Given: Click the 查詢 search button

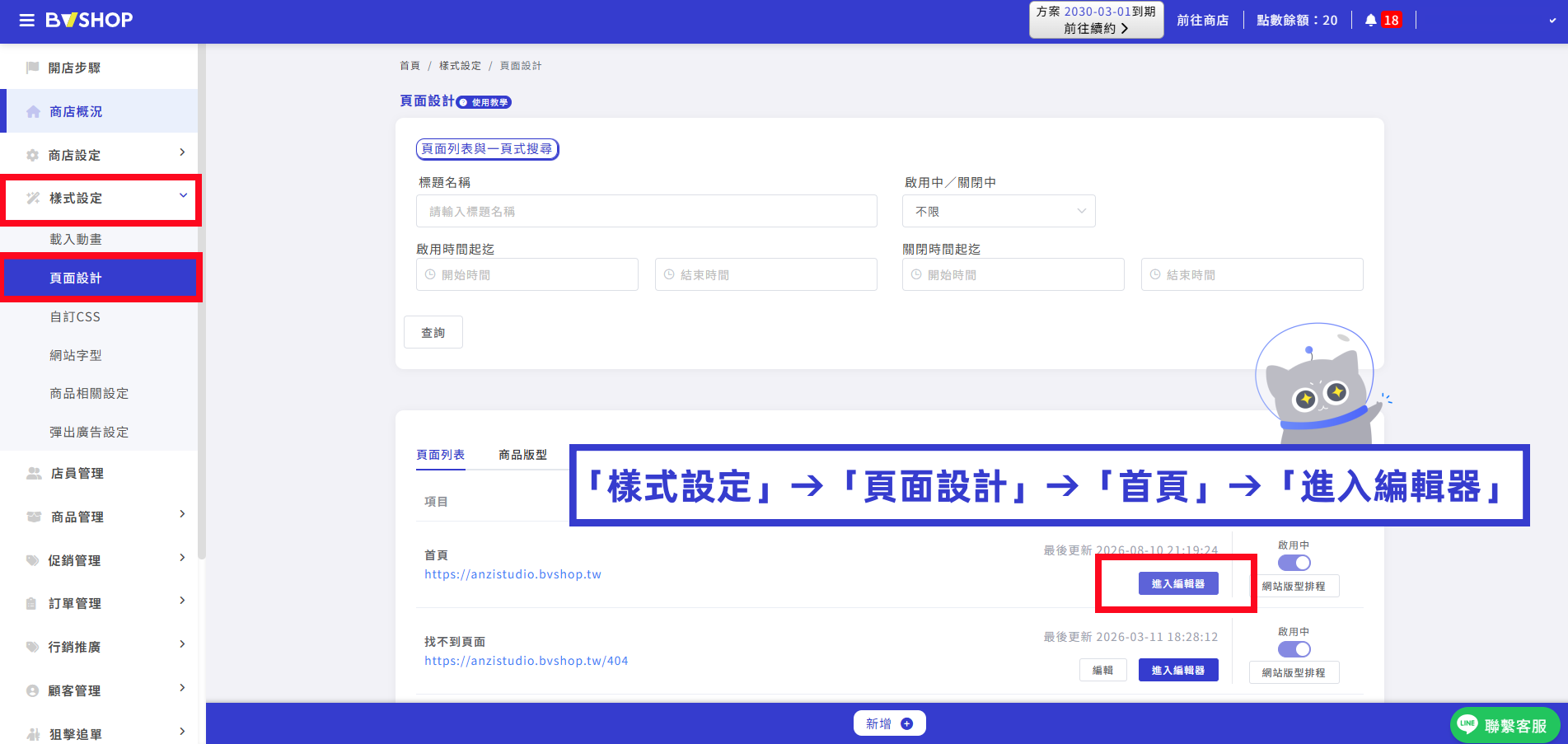Looking at the screenshot, I should coord(433,332).
